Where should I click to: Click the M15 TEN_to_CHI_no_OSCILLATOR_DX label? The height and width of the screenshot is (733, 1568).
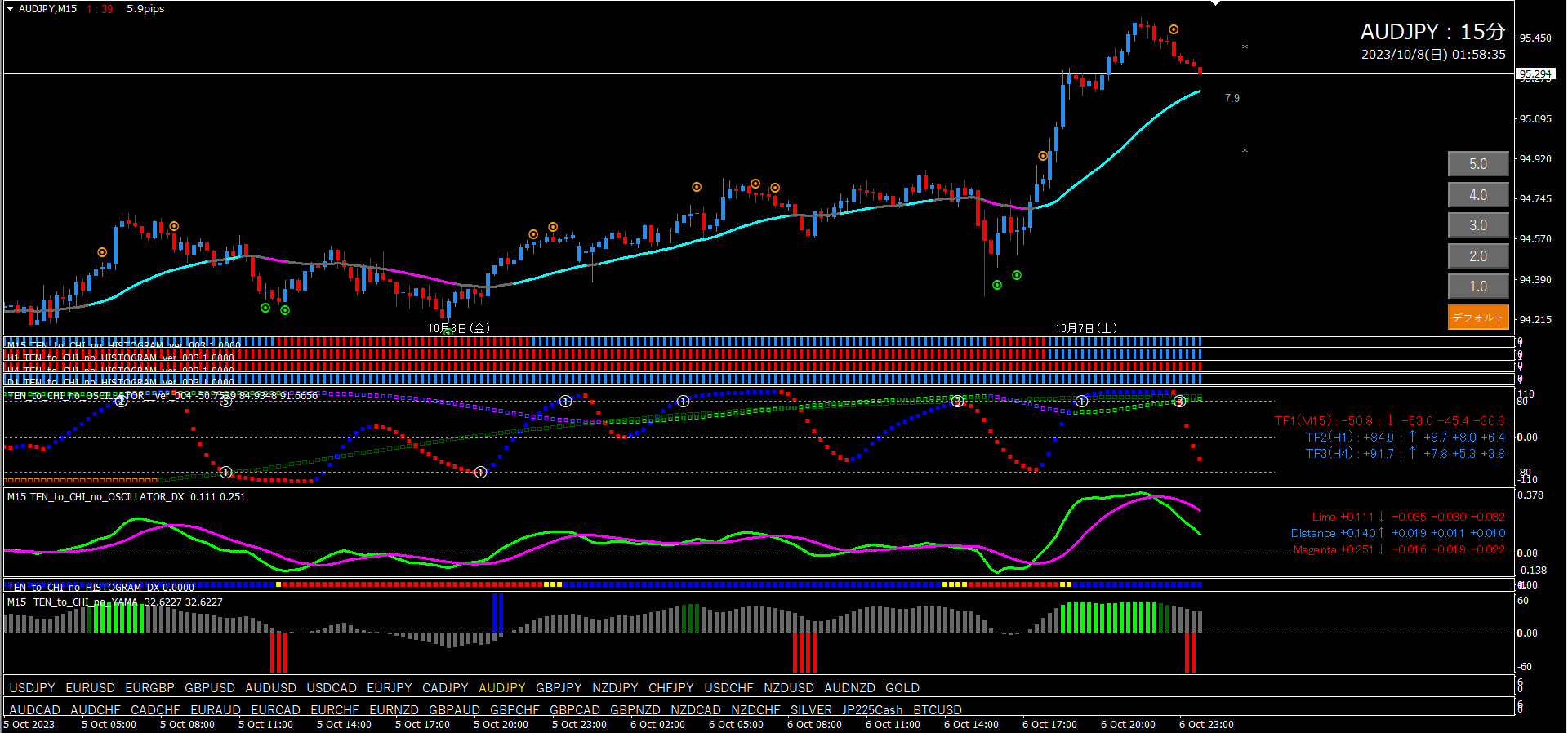(126, 497)
